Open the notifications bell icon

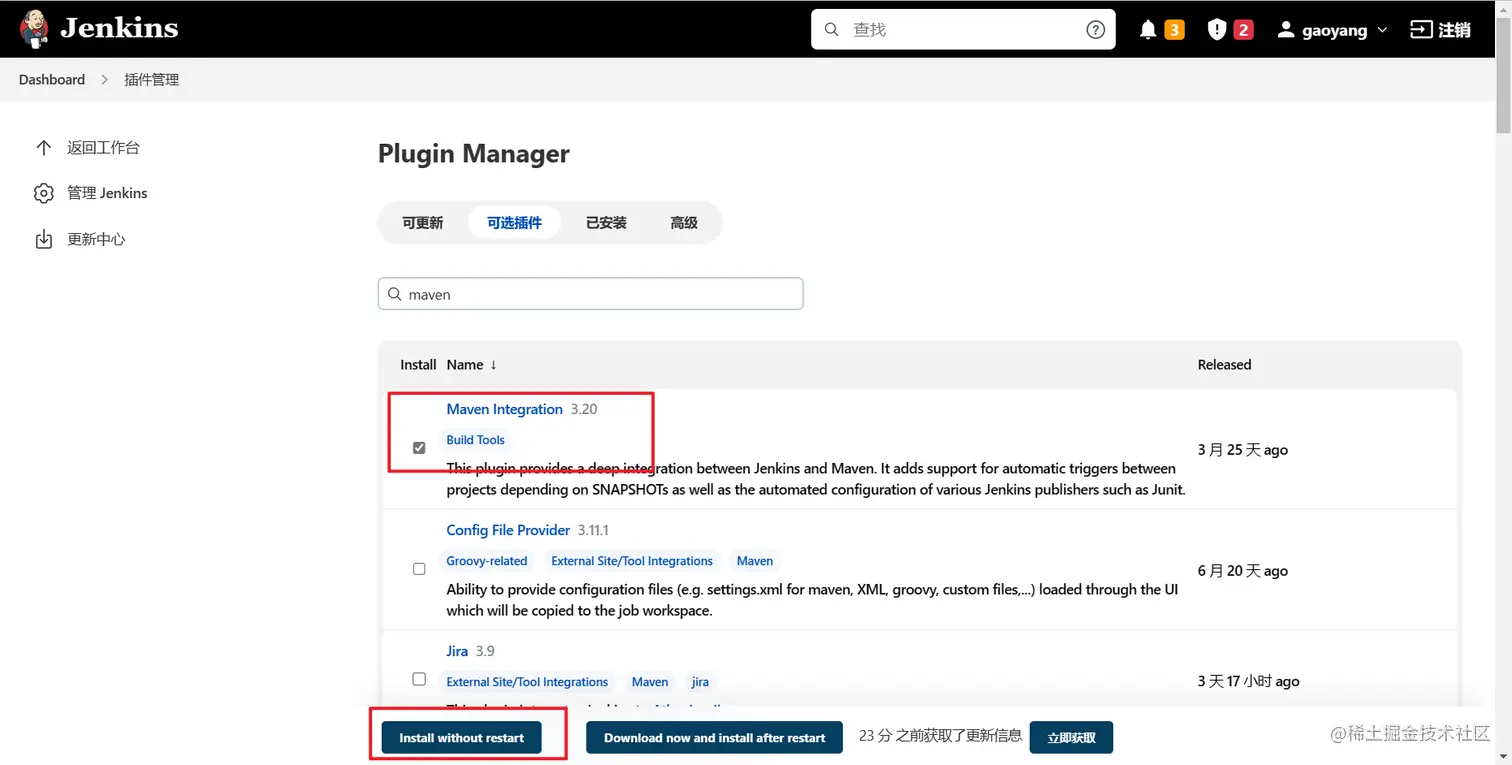pos(1148,30)
